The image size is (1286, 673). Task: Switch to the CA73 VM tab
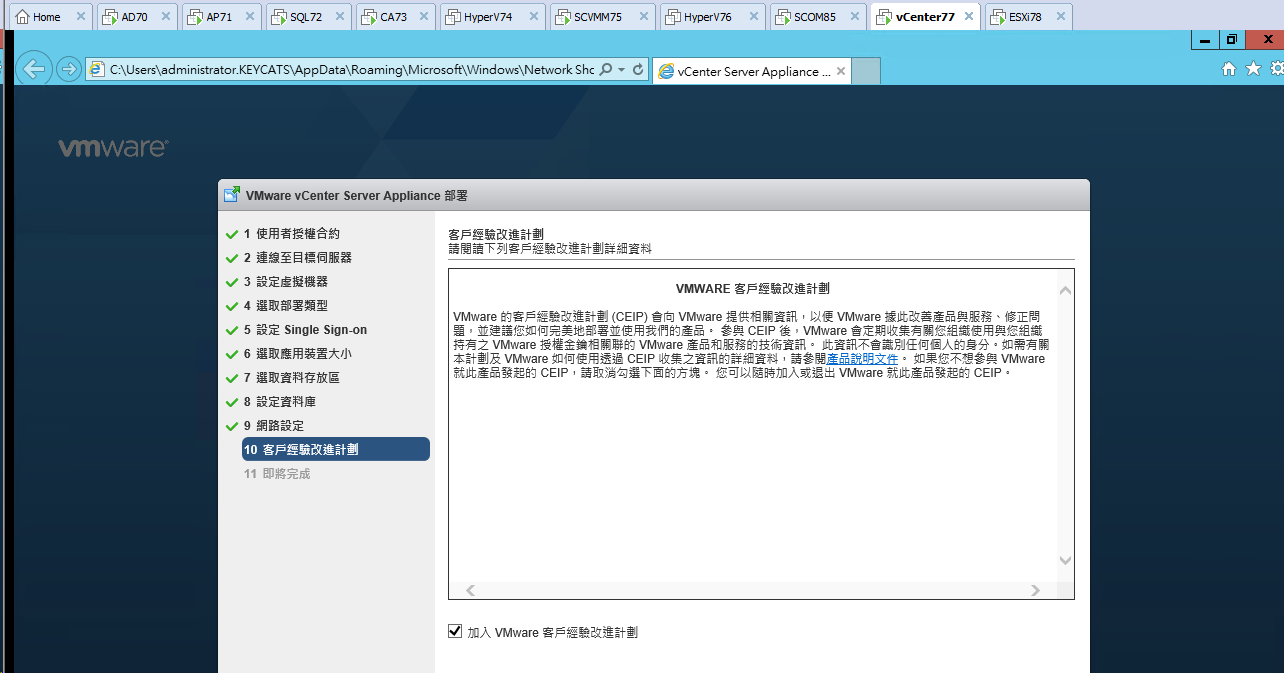(x=393, y=16)
